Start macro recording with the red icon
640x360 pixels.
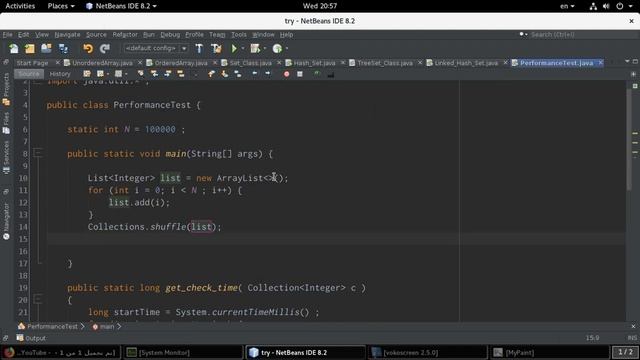click(x=287, y=74)
